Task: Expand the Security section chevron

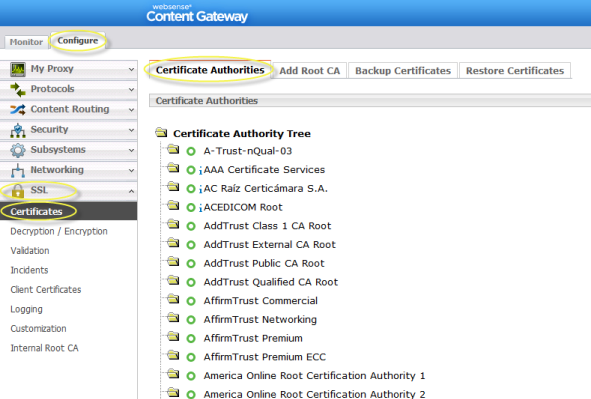Action: click(131, 130)
